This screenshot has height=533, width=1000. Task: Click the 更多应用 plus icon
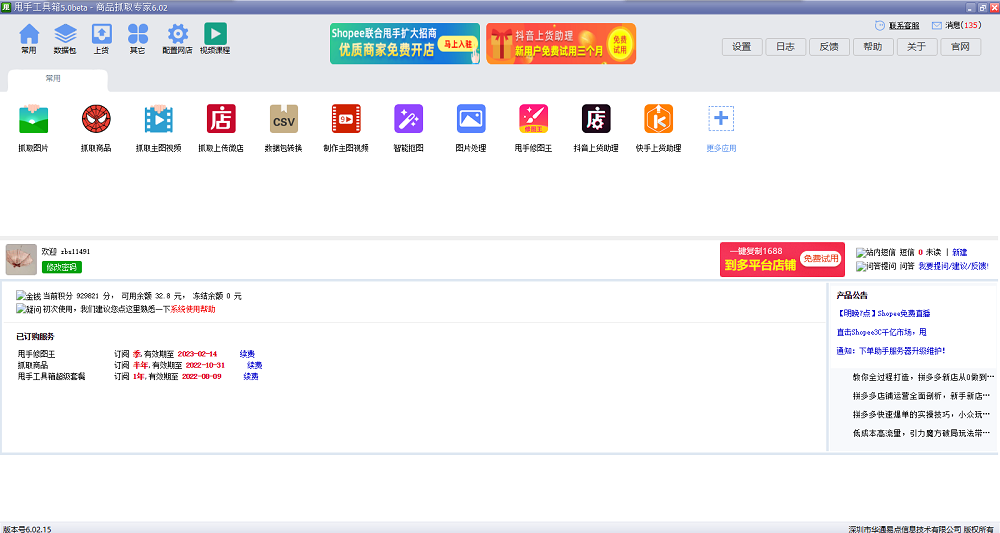(x=721, y=120)
